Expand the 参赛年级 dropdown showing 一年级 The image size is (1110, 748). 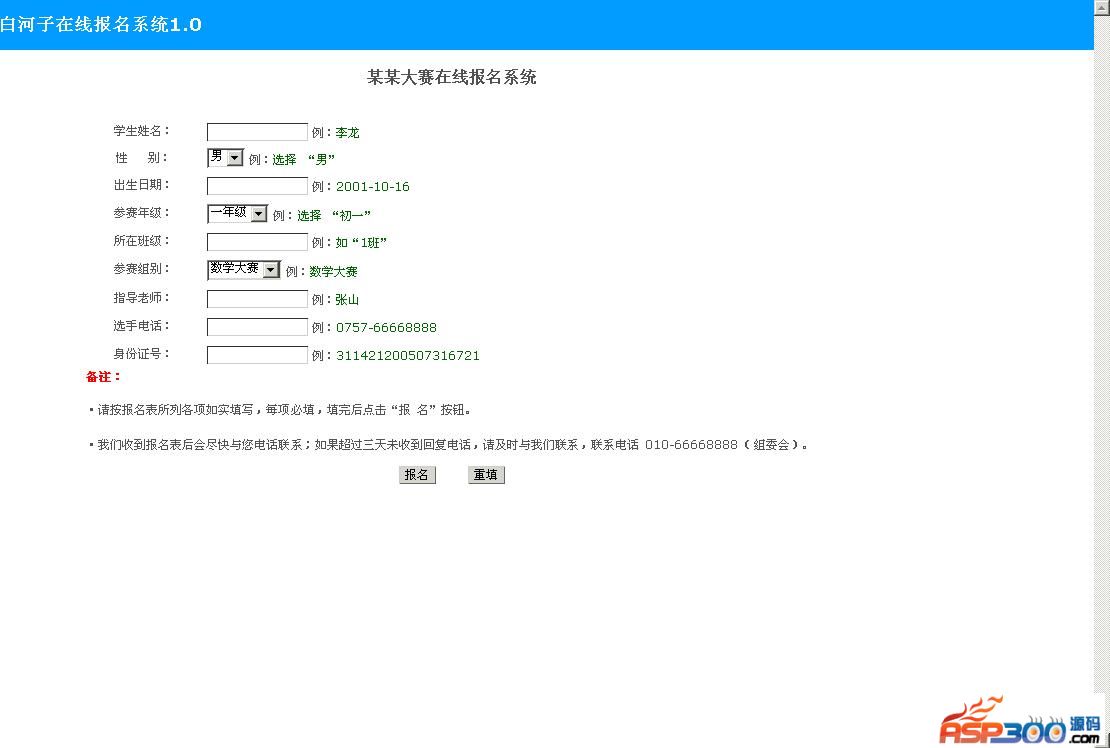(237, 213)
